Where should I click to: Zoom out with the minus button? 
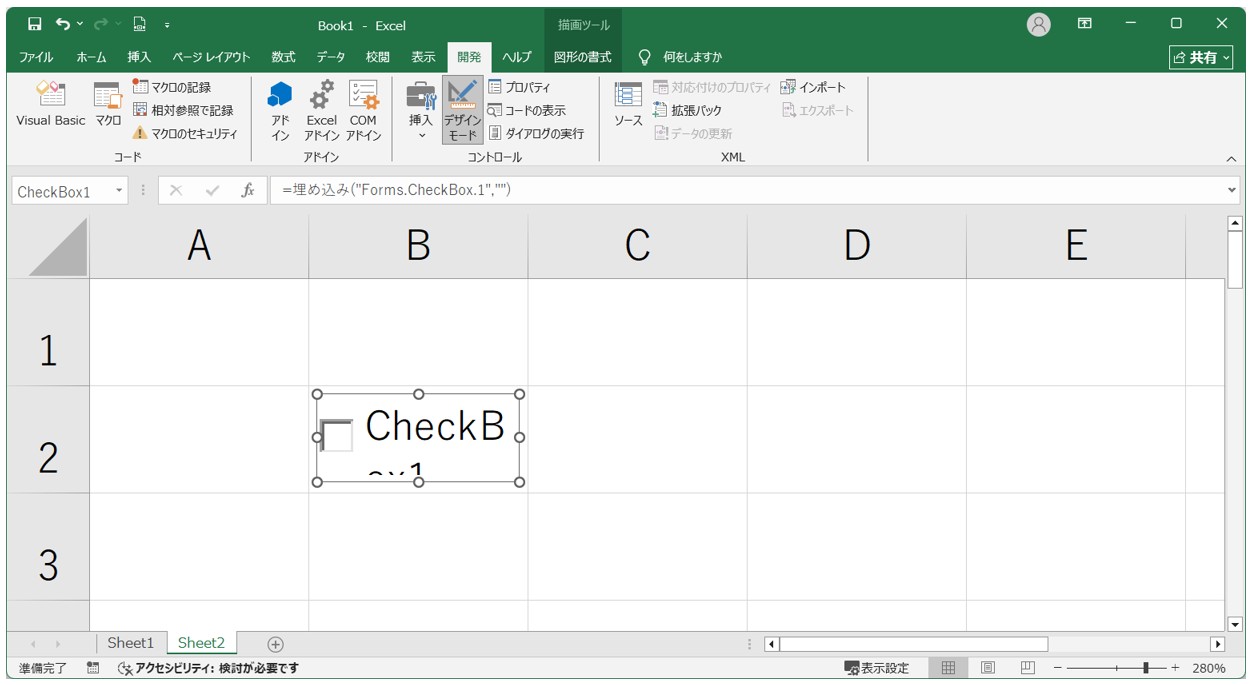pos(1058,668)
